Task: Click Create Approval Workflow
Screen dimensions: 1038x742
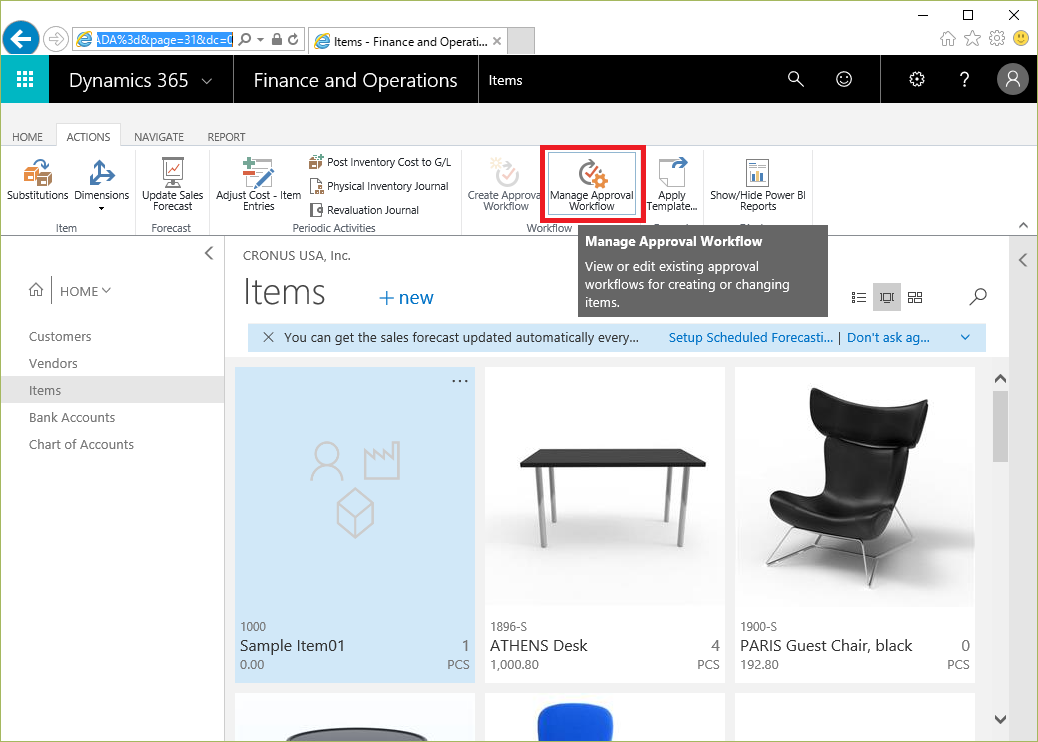Action: [504, 185]
